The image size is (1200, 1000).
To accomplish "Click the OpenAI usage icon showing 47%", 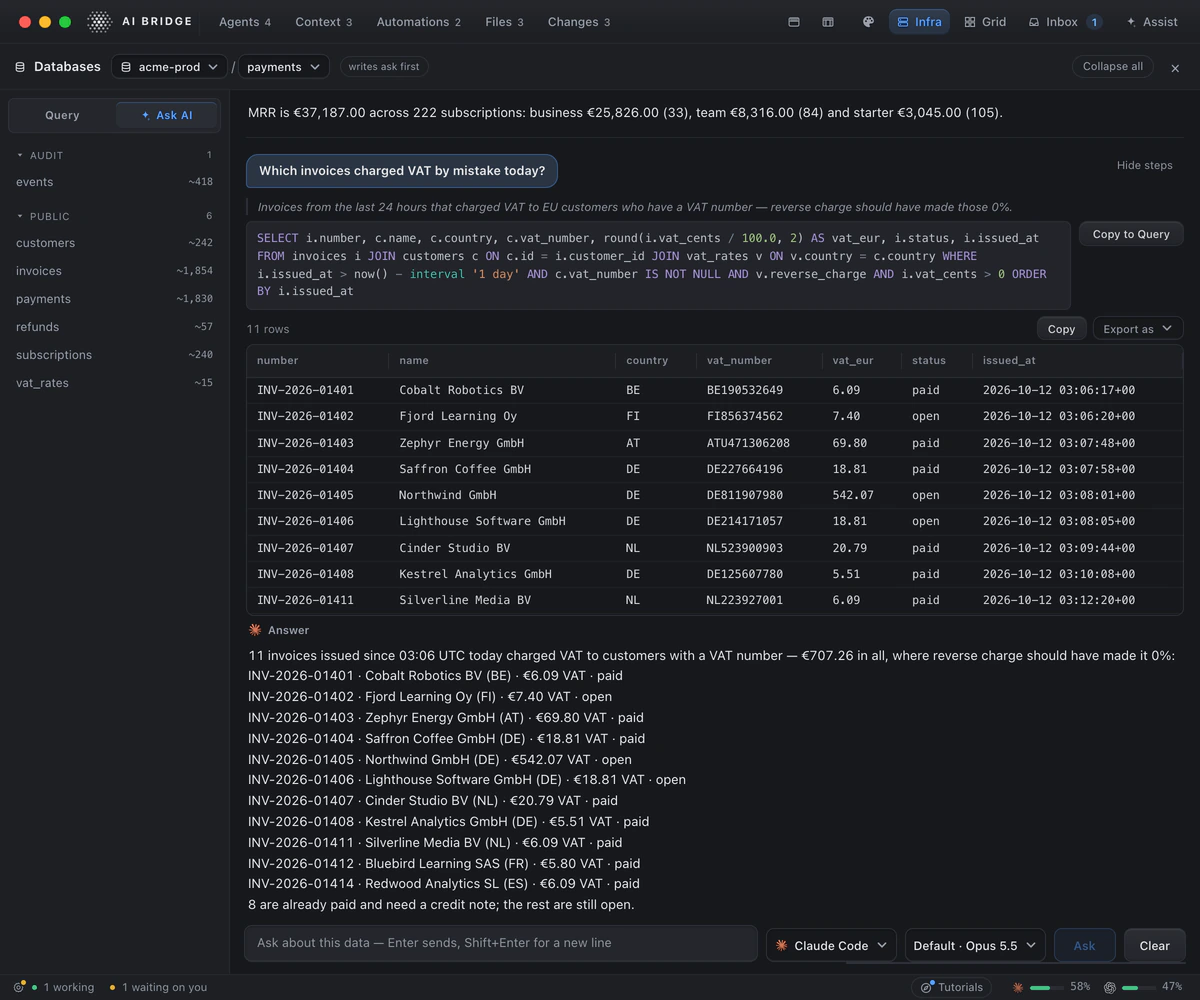I will [x=1109, y=987].
